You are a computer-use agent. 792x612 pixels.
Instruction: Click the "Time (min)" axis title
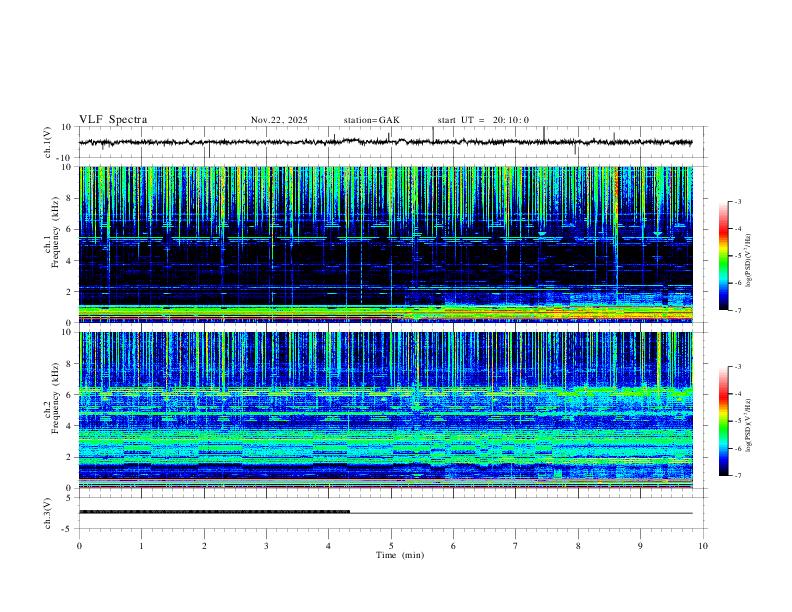[400, 555]
